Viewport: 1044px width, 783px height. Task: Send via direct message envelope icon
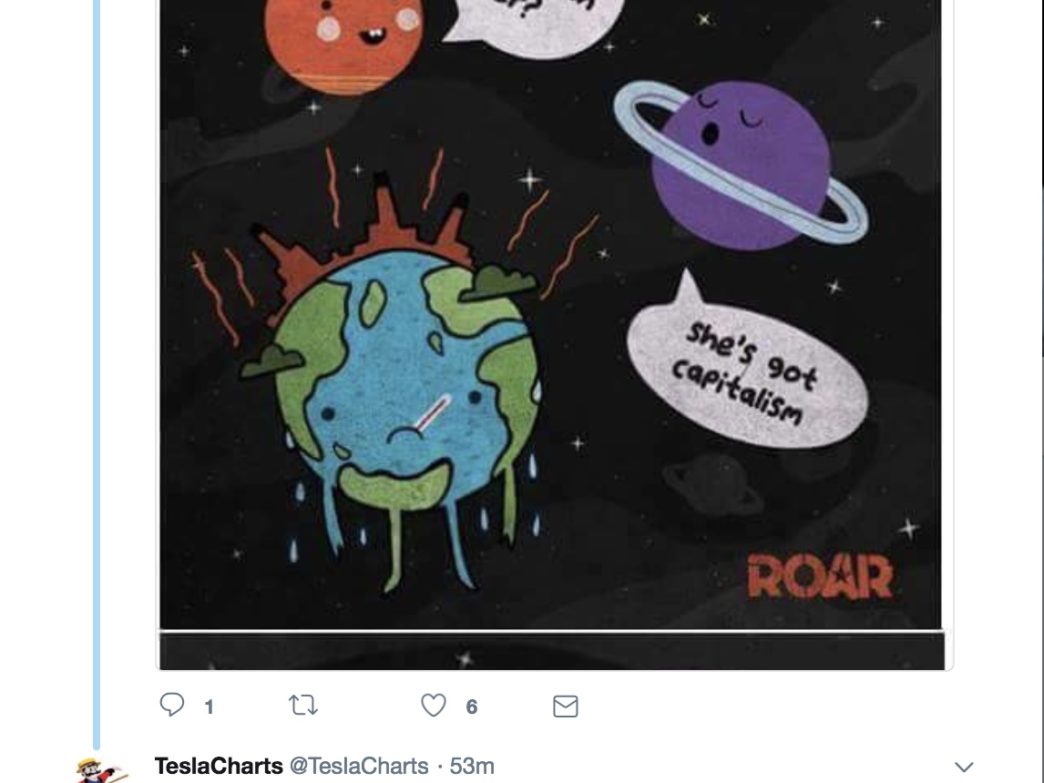565,706
